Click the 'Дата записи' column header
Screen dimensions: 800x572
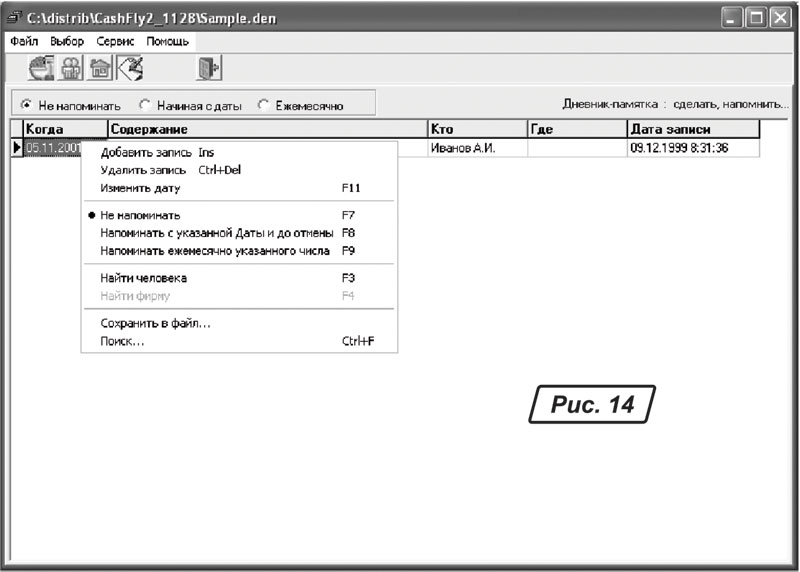click(x=670, y=129)
